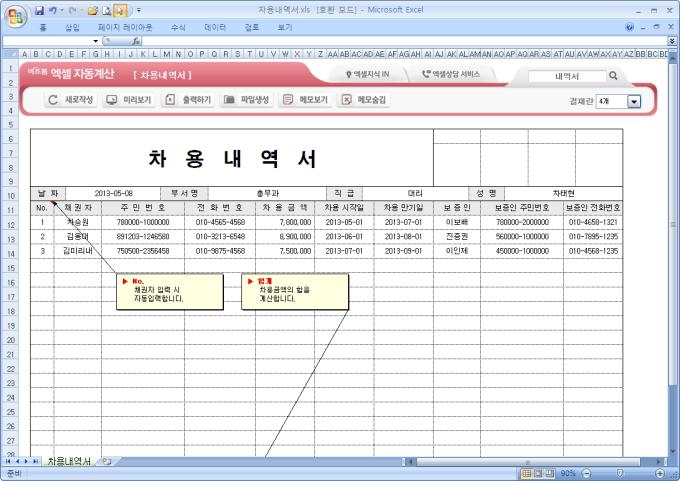Expand the formula bar with chevron
680x481 pixels.
point(672,41)
